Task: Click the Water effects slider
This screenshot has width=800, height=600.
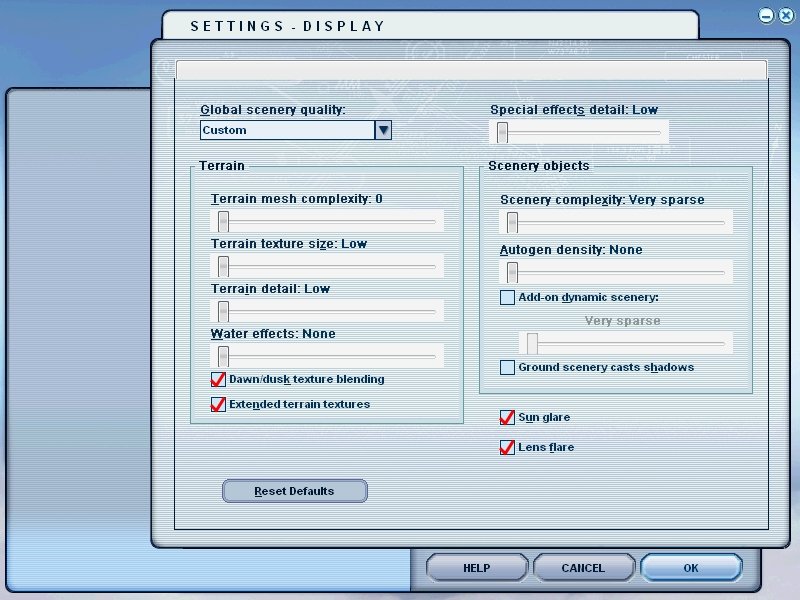Action: coord(224,356)
